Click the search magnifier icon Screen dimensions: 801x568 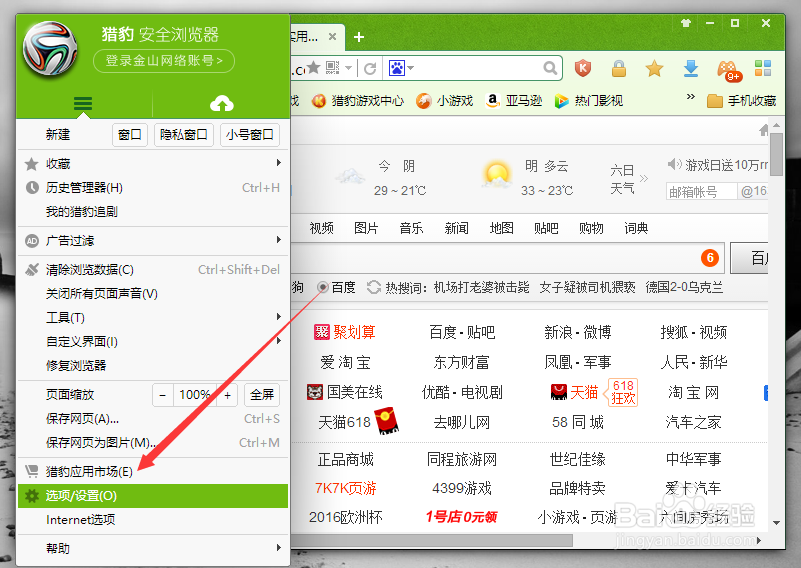coord(550,68)
